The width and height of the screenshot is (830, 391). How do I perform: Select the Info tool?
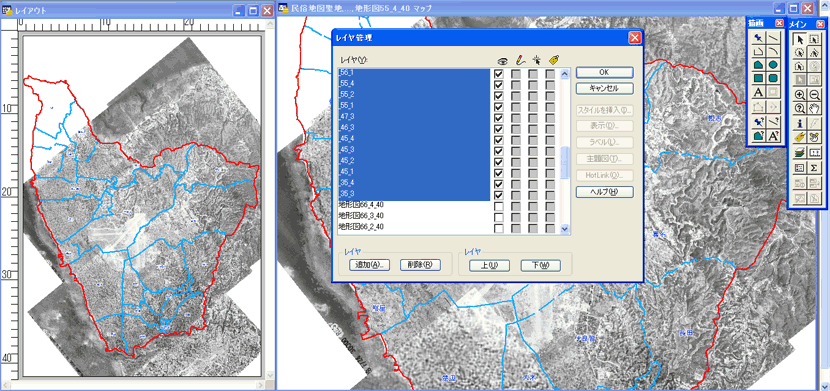click(800, 123)
